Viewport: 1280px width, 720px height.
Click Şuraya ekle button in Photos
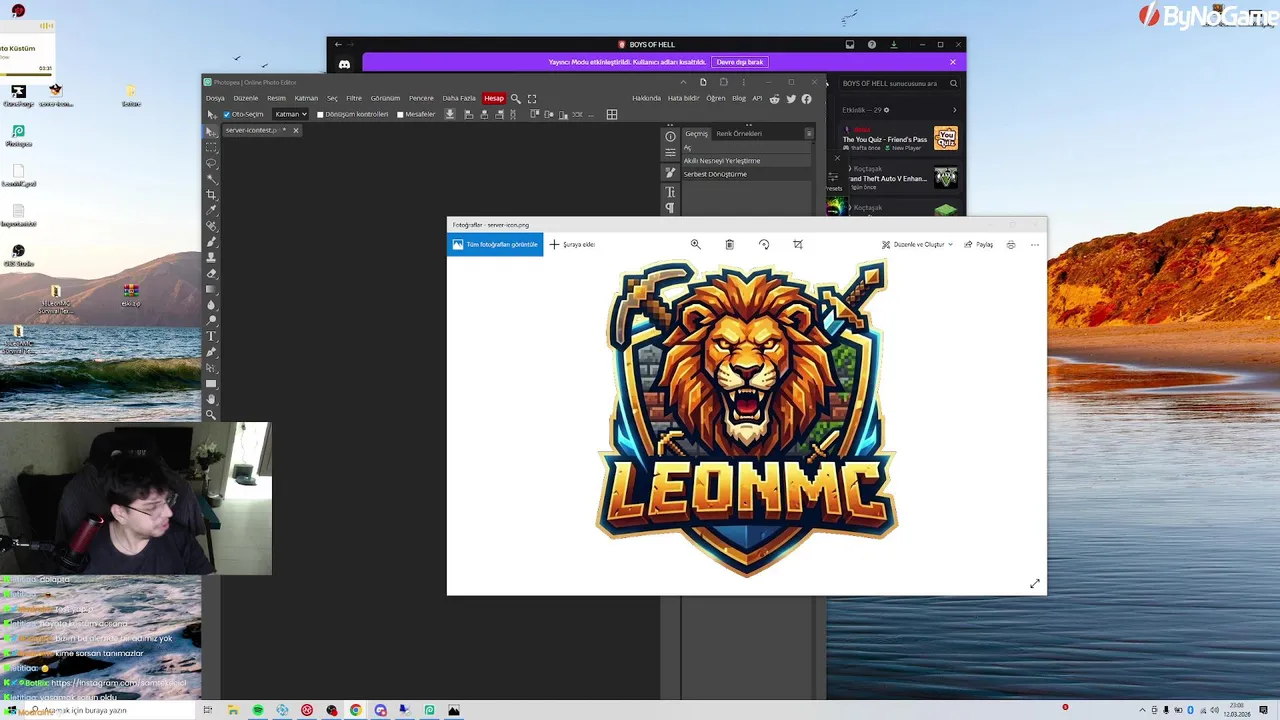point(572,244)
